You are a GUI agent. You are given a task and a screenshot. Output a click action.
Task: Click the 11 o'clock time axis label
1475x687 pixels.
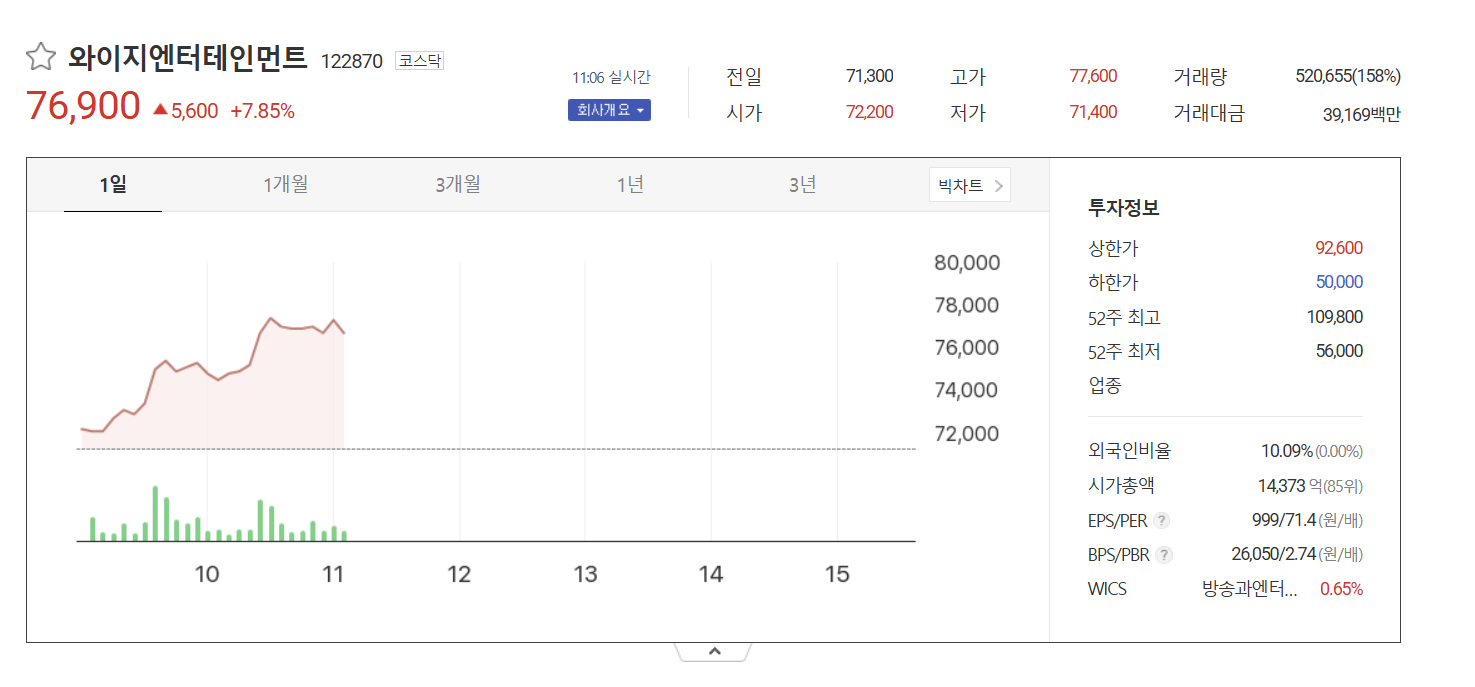click(x=333, y=574)
